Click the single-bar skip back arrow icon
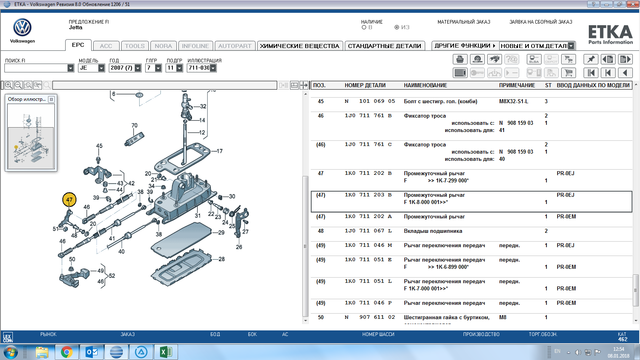The width and height of the screenshot is (640, 360). pyautogui.click(x=608, y=73)
